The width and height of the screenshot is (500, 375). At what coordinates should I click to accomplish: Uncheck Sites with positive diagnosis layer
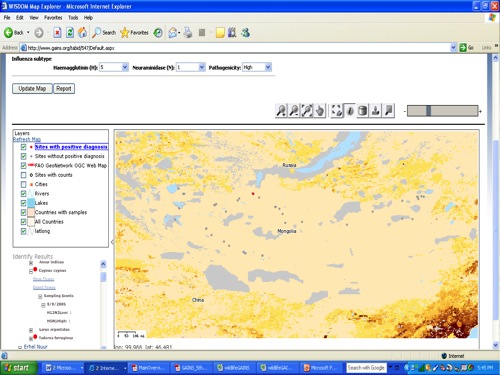click(x=23, y=147)
